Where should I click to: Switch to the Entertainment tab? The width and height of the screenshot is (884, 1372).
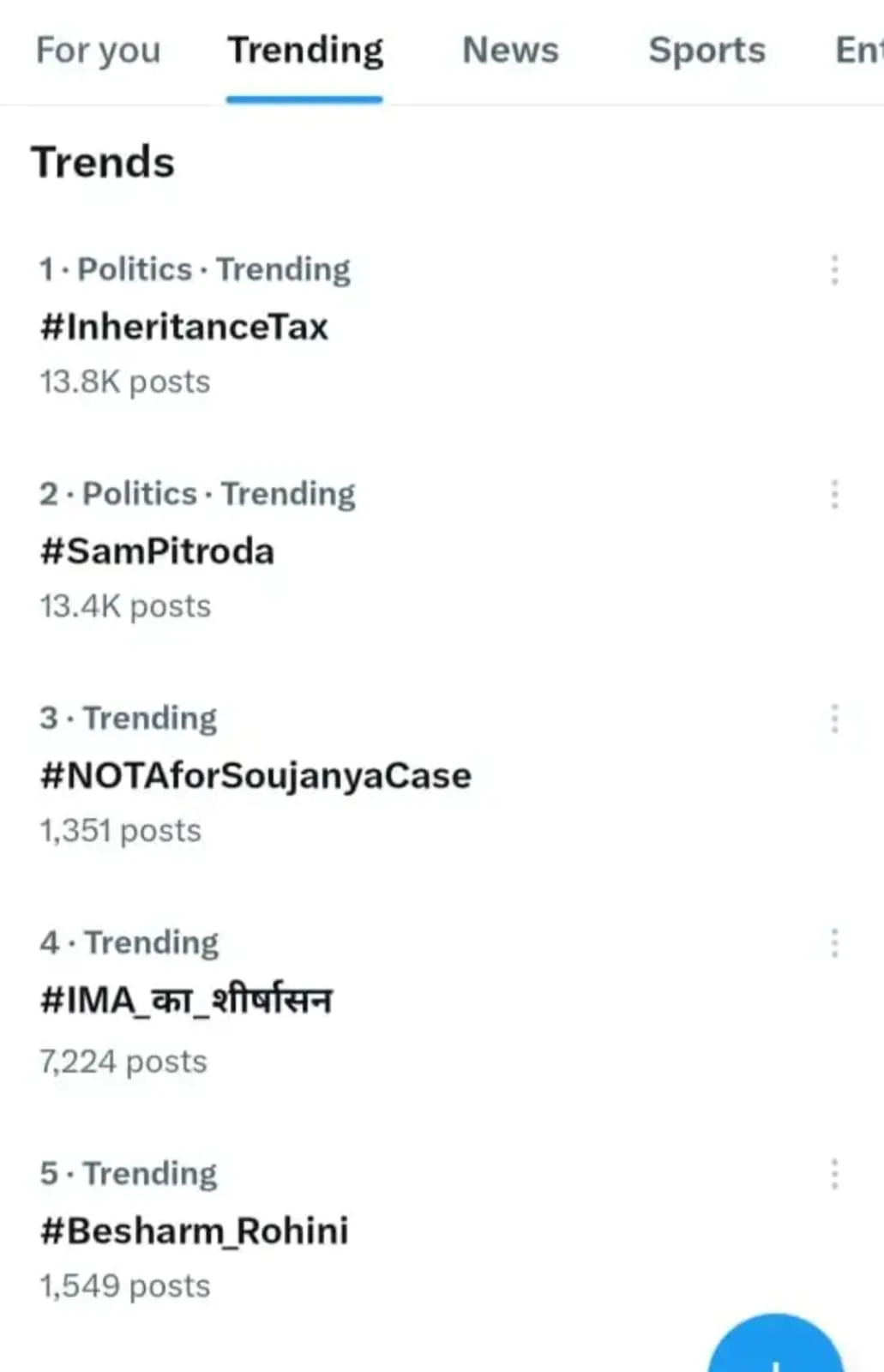point(859,50)
